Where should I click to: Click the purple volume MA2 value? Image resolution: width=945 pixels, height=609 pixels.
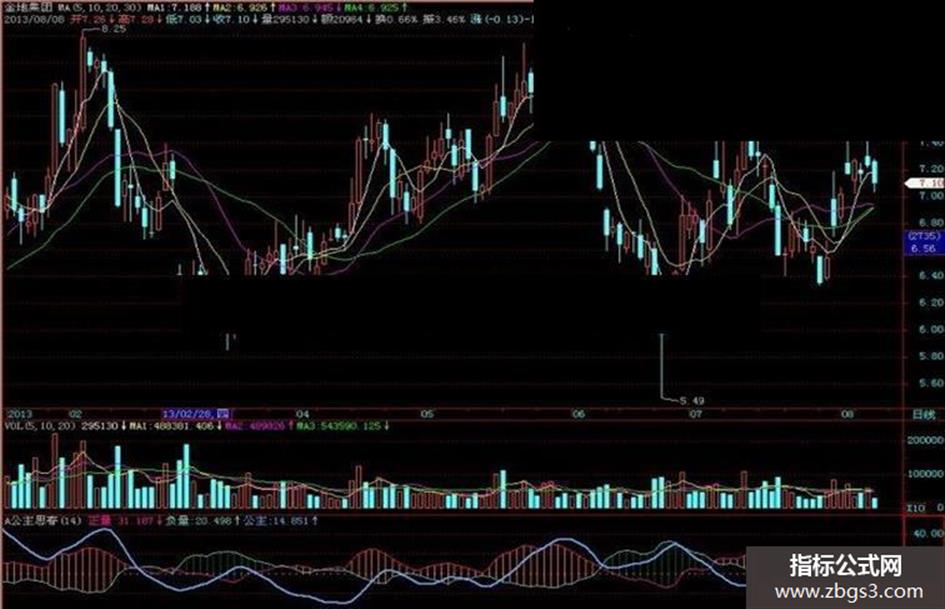coord(255,426)
